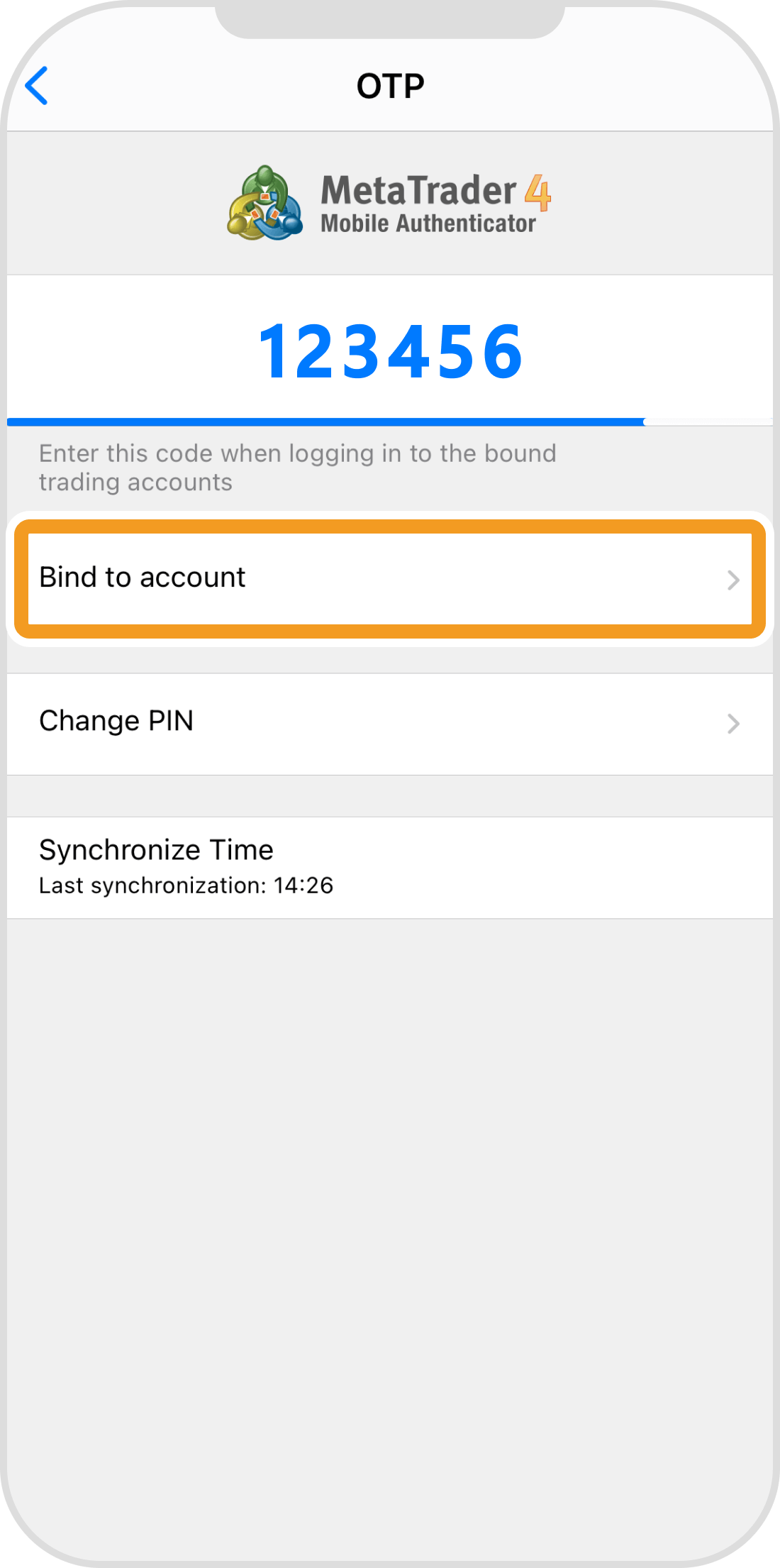Click the orange 4 numeral in logo

538,193
